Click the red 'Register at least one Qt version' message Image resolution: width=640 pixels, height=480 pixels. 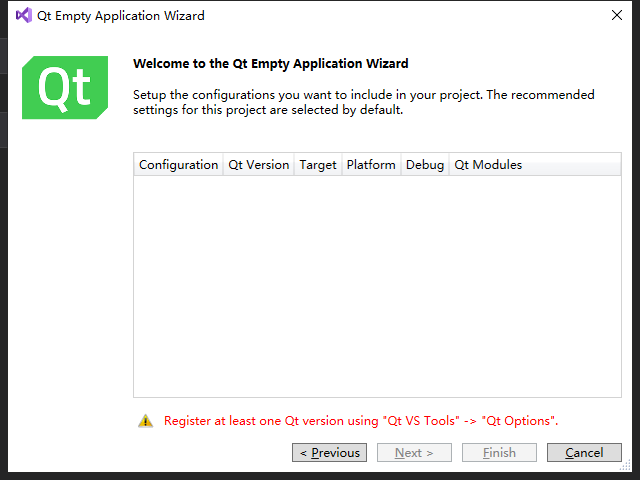pyautogui.click(x=361, y=421)
